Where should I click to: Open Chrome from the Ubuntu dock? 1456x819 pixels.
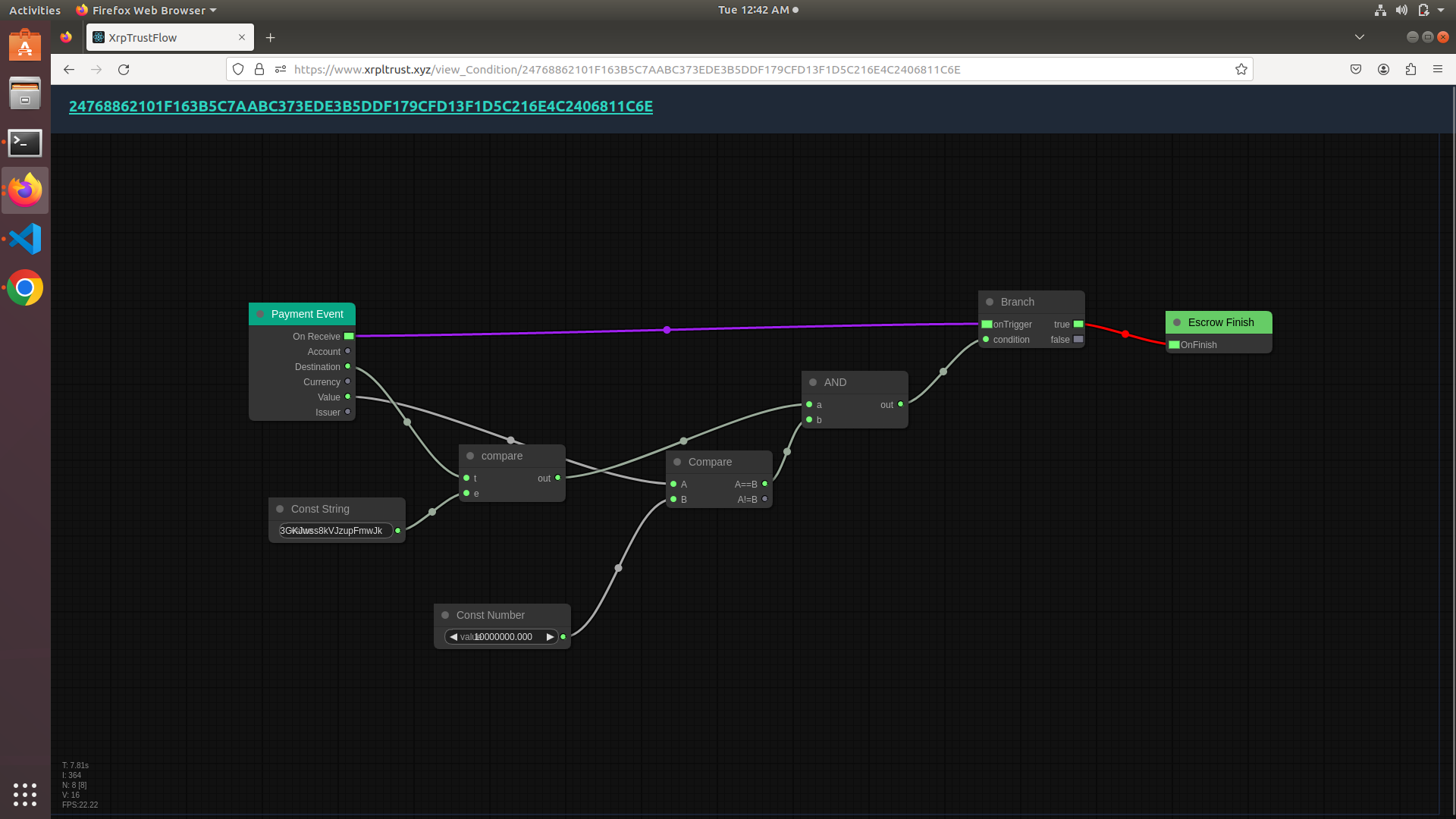point(25,288)
